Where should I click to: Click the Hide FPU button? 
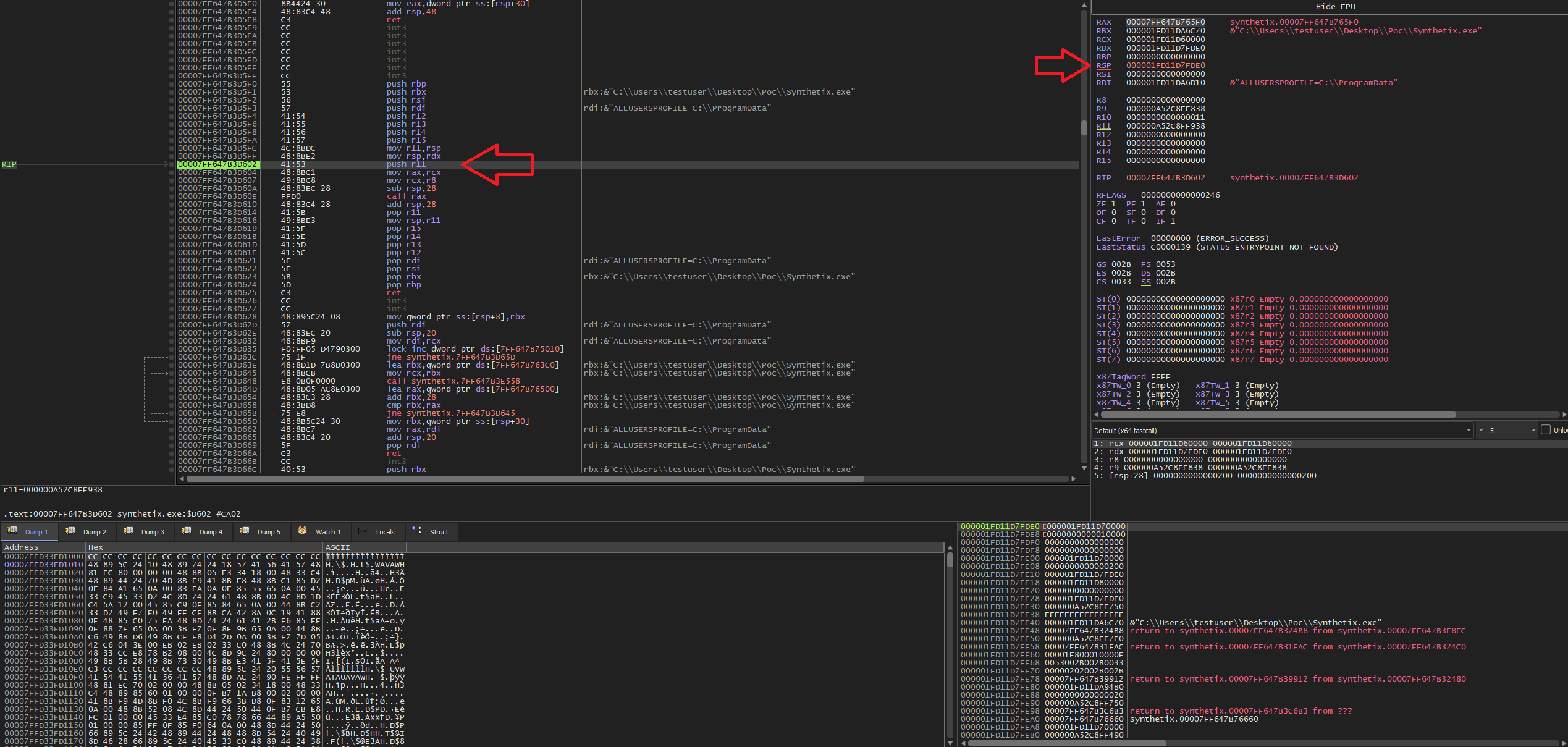coord(1335,7)
